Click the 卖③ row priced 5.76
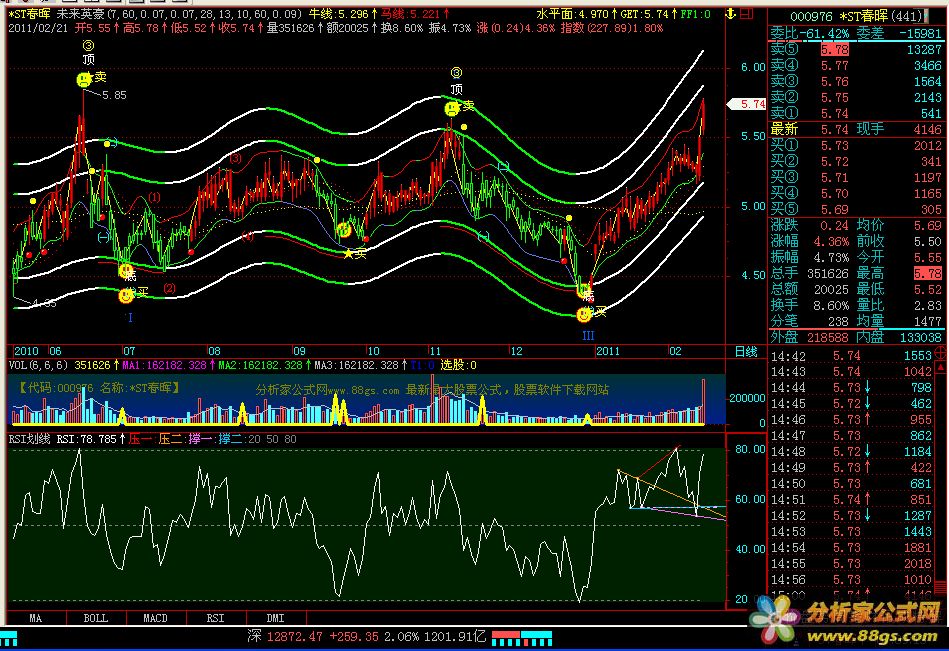 pos(856,81)
